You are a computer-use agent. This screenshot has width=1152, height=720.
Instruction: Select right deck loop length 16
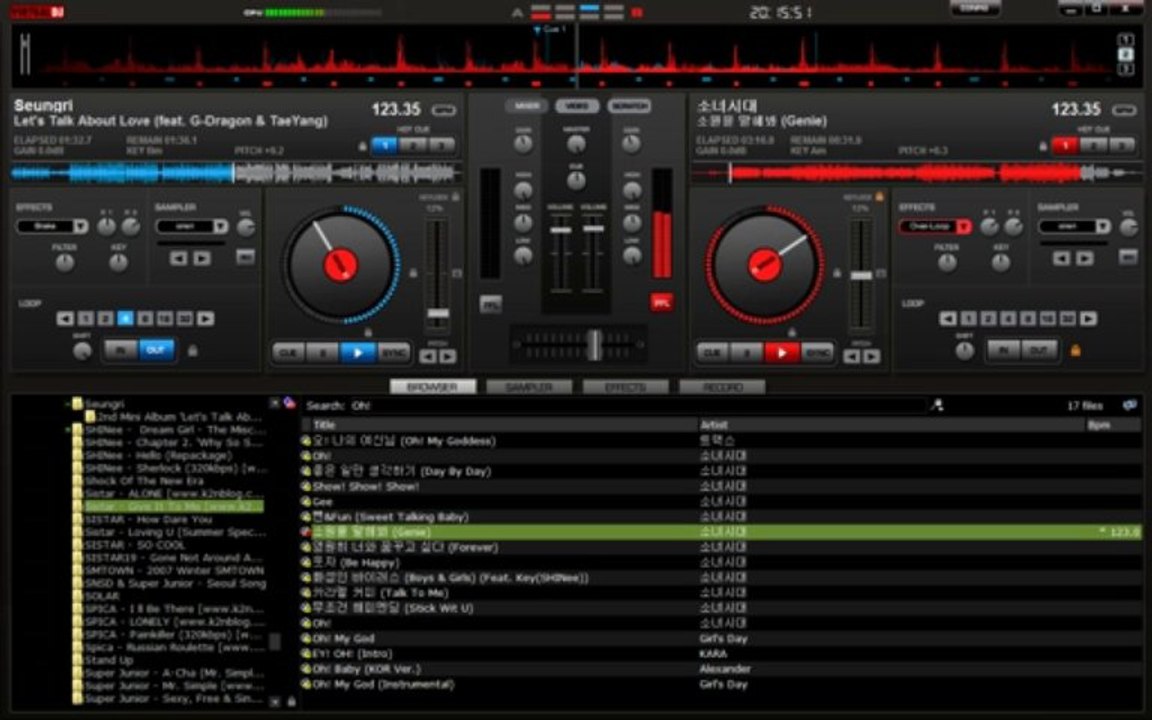point(1048,318)
